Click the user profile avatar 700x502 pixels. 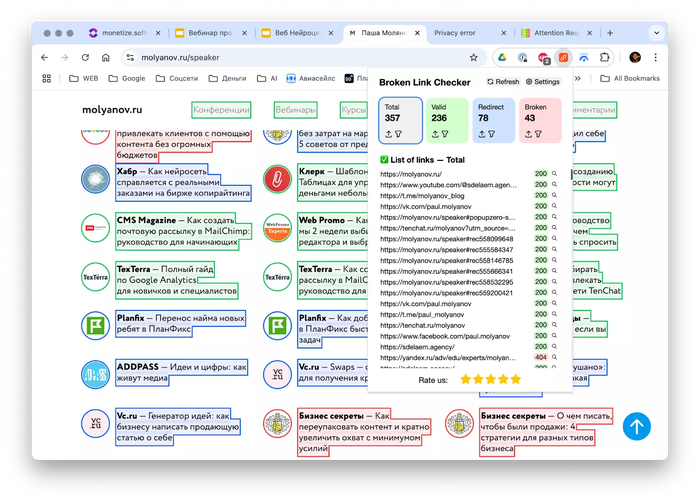pos(635,57)
